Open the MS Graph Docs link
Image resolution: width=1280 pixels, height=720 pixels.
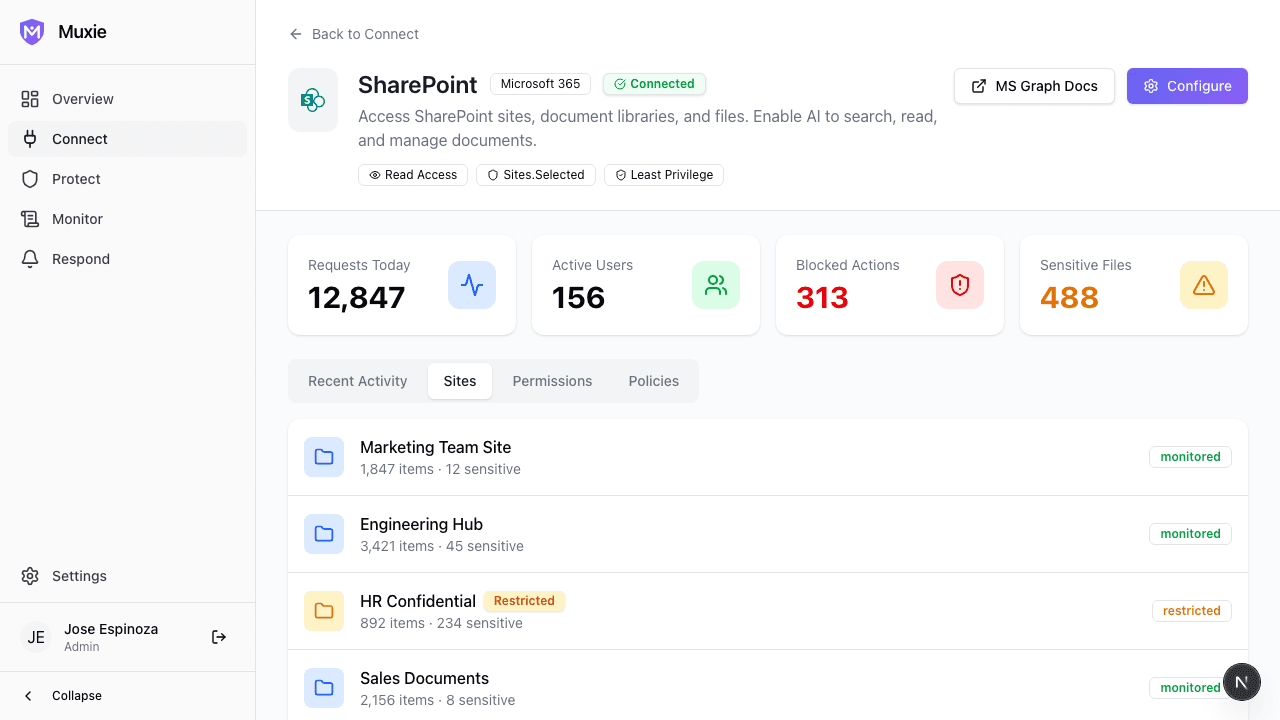pyautogui.click(x=1034, y=86)
